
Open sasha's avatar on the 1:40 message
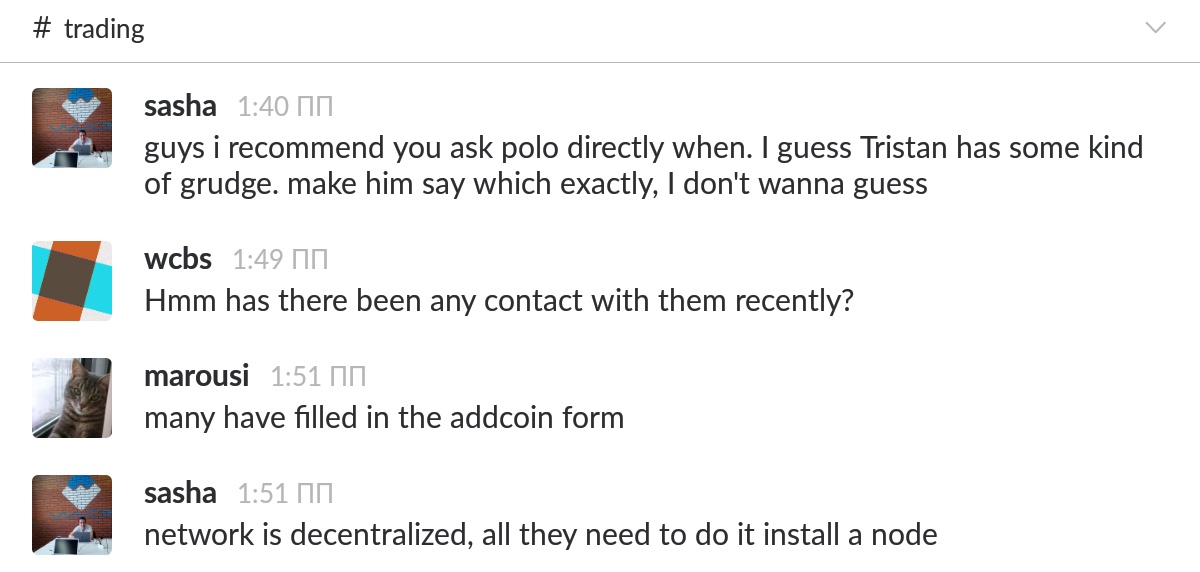(x=72, y=127)
